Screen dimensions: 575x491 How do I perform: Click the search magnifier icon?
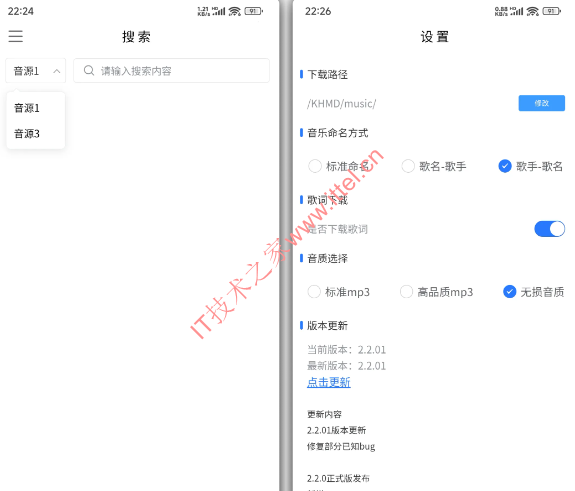point(89,70)
